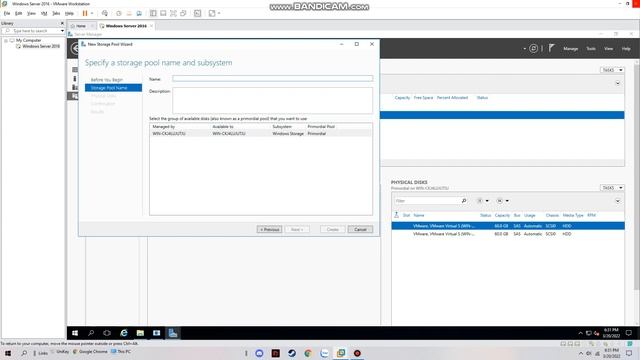Open the Server Manager Tools menu
The image size is (640, 360).
click(x=591, y=49)
